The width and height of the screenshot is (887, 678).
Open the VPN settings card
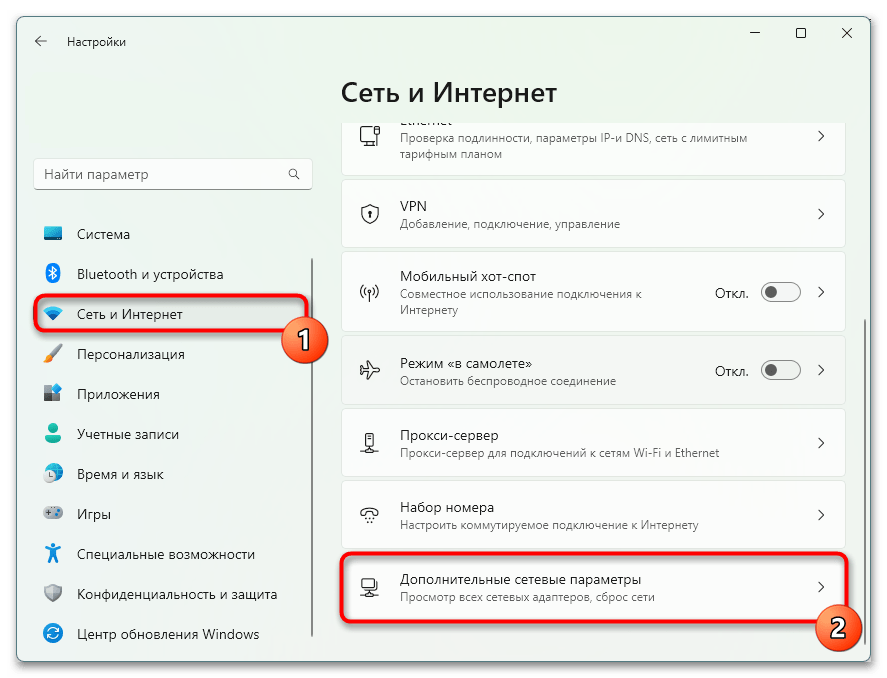click(593, 214)
